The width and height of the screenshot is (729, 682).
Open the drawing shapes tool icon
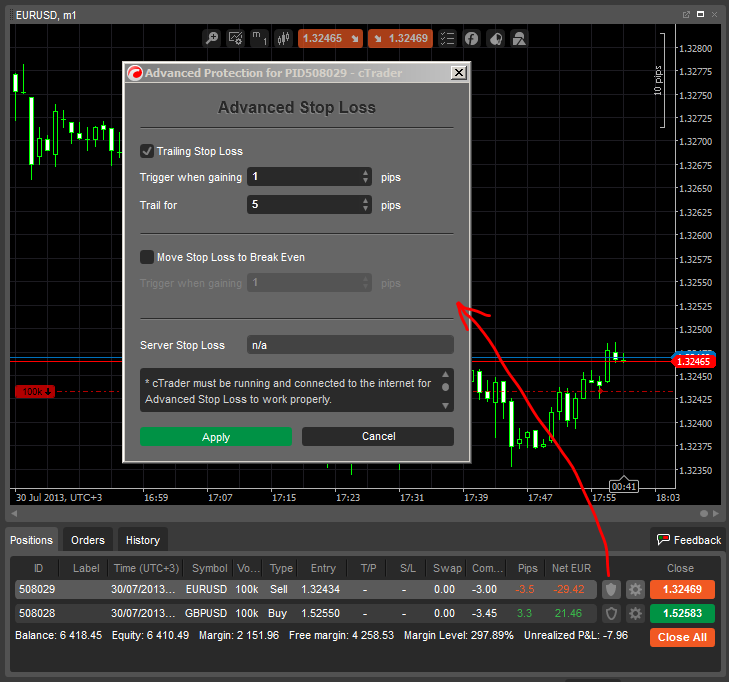[x=519, y=38]
